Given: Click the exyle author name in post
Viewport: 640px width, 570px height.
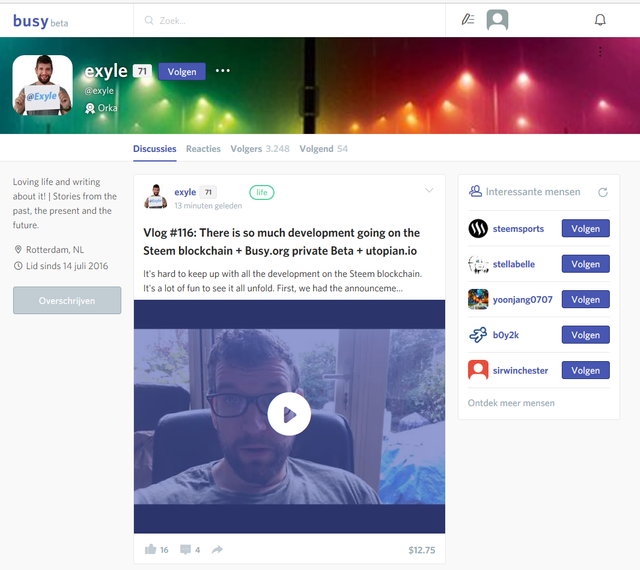Looking at the screenshot, I should tap(185, 192).
